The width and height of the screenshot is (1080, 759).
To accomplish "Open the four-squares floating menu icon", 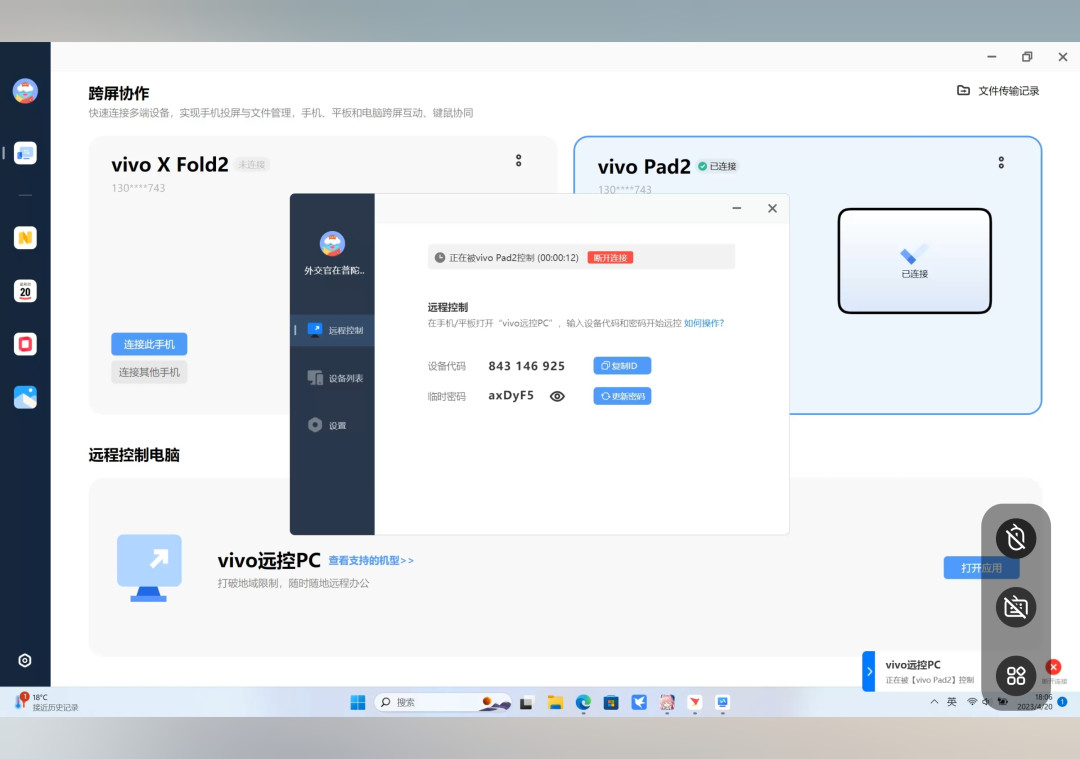I will 1016,676.
